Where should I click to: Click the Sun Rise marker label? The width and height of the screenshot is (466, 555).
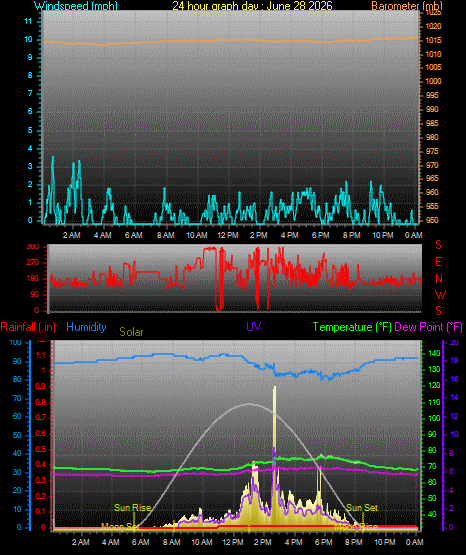(133, 508)
